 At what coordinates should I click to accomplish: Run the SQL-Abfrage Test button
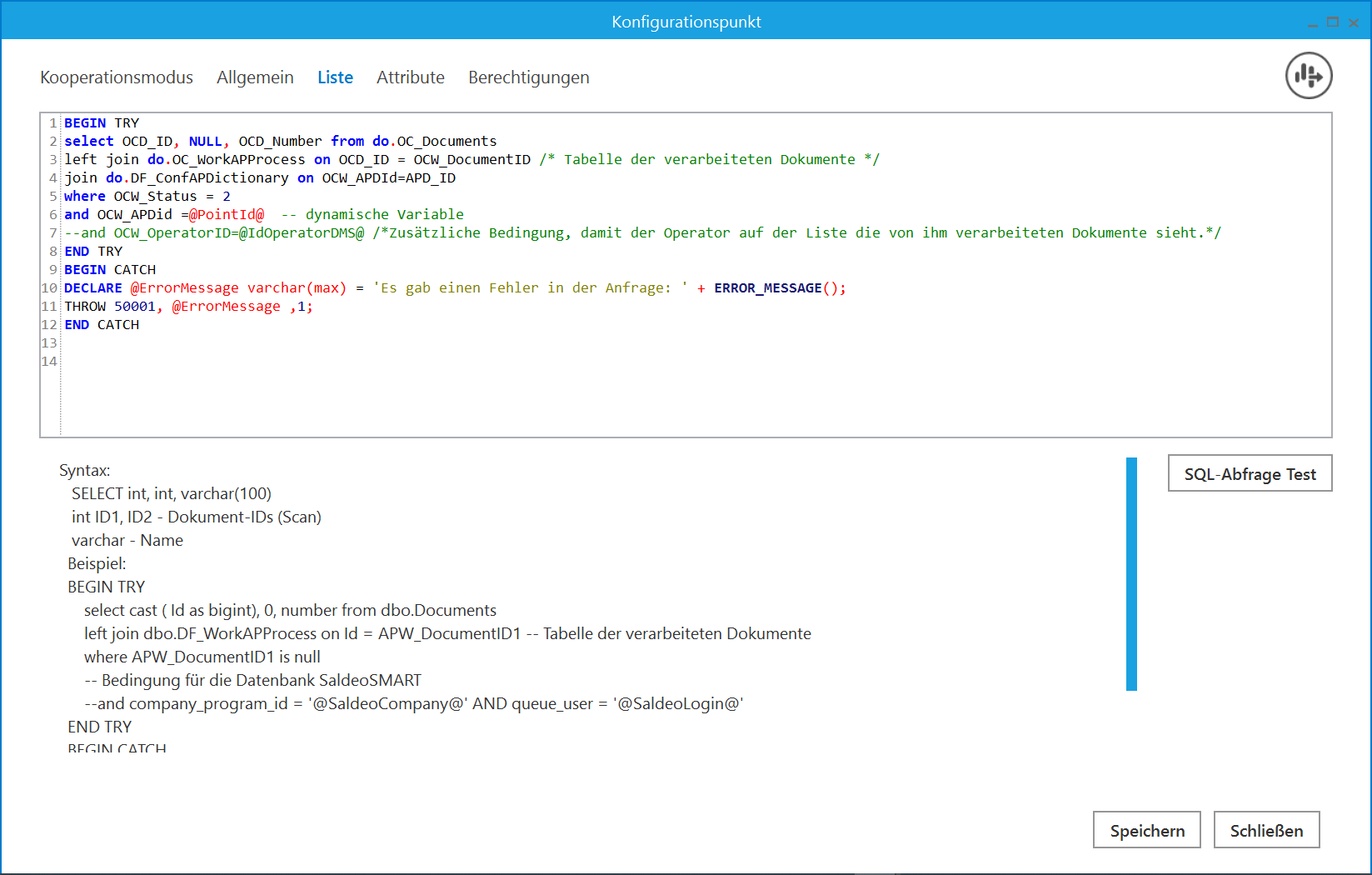tap(1249, 473)
